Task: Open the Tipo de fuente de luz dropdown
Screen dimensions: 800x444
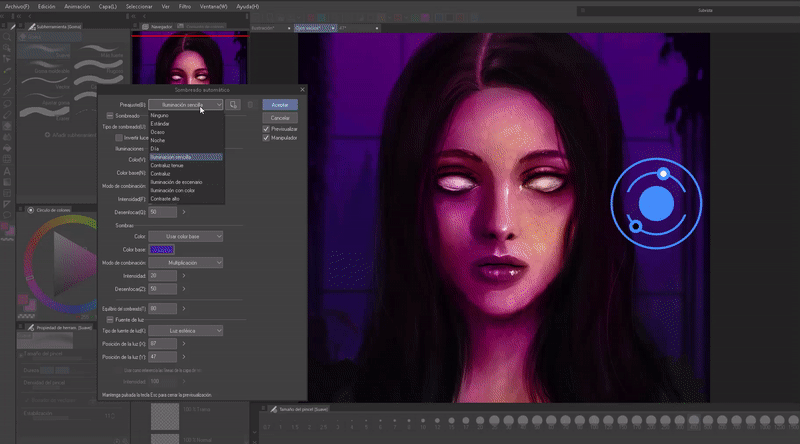Action: 185,330
